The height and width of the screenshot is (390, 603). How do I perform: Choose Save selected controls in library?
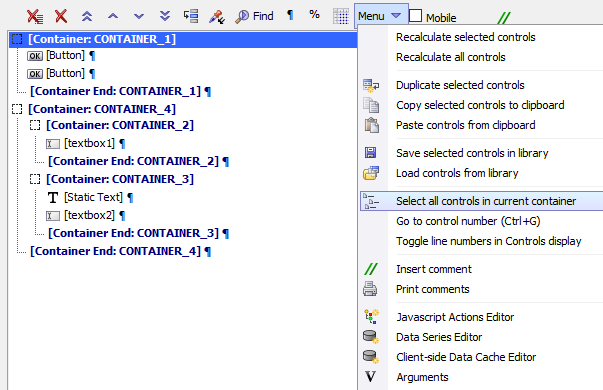(472, 153)
